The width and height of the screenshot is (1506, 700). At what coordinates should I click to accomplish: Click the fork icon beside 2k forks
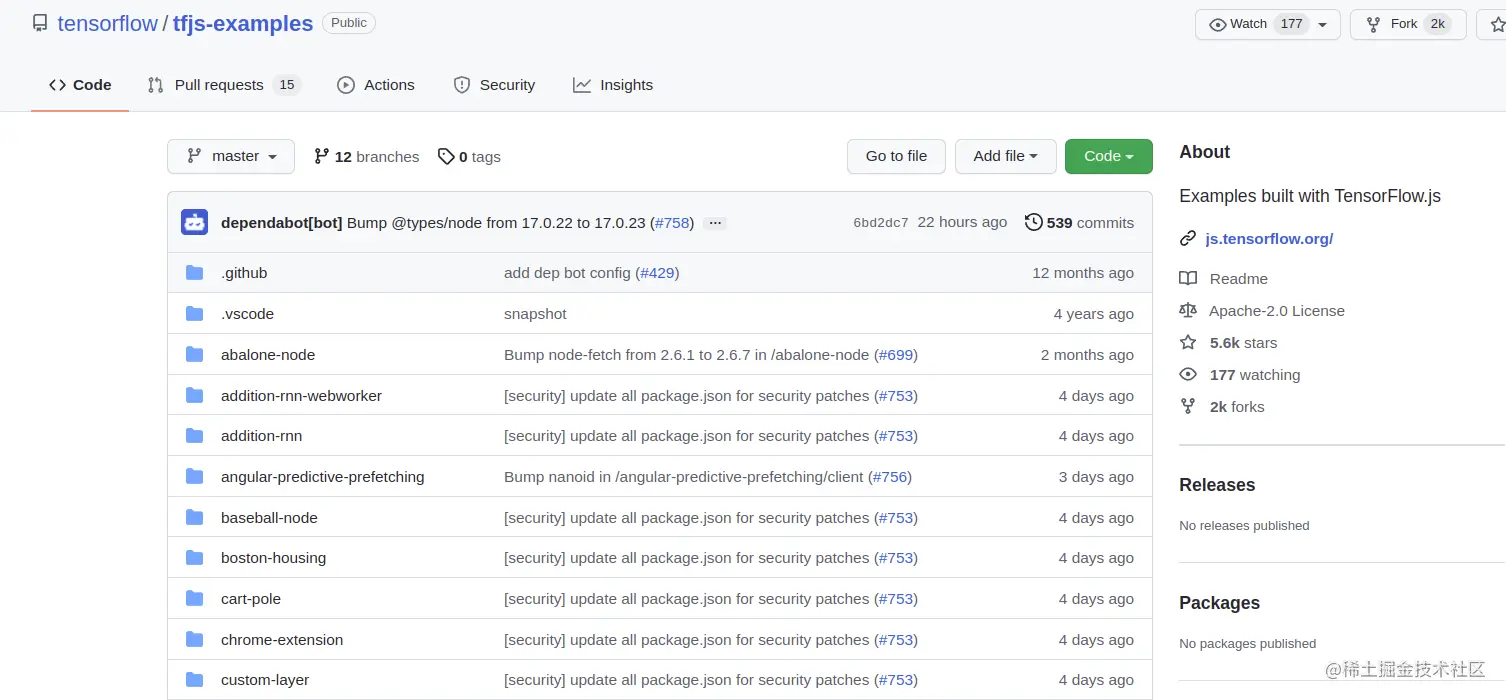click(x=1188, y=407)
